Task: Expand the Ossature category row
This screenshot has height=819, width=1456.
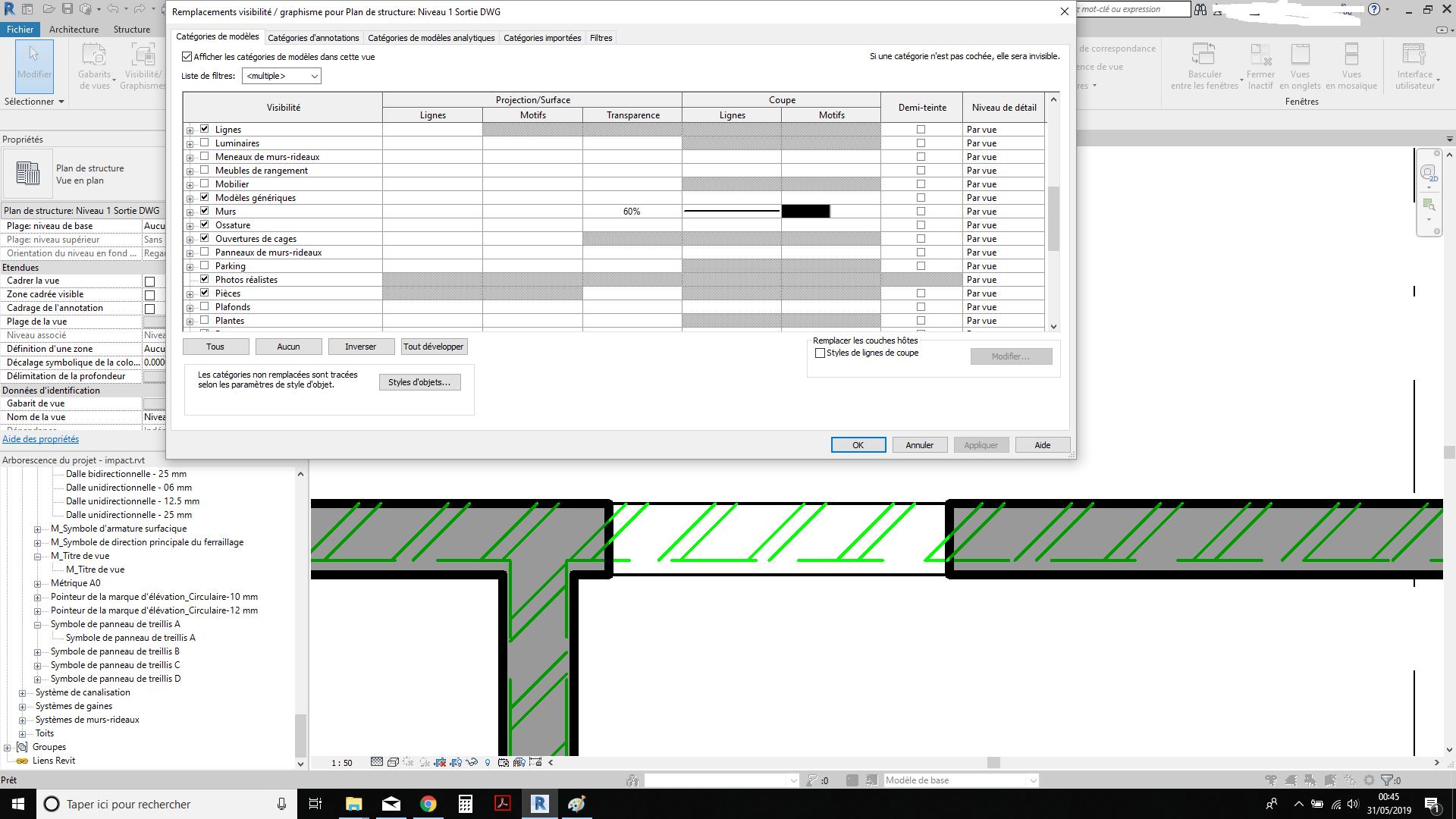Action: pos(190,225)
